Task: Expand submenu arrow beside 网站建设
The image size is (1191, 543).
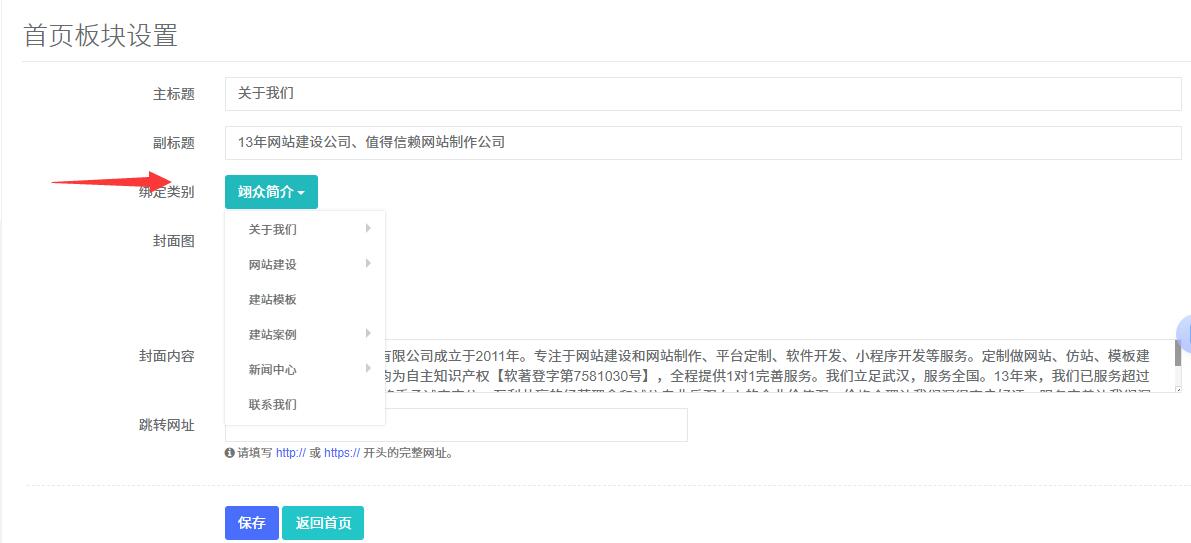Action: coord(368,264)
